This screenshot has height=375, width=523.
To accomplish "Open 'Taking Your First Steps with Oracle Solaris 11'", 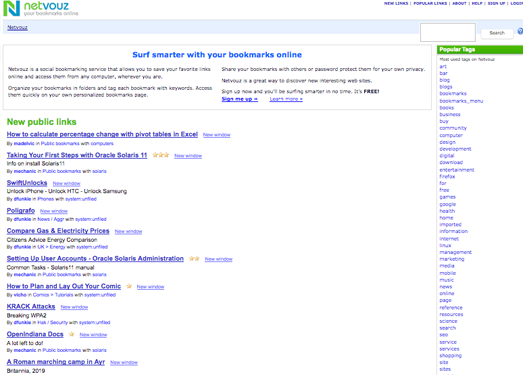I will click(x=77, y=155).
